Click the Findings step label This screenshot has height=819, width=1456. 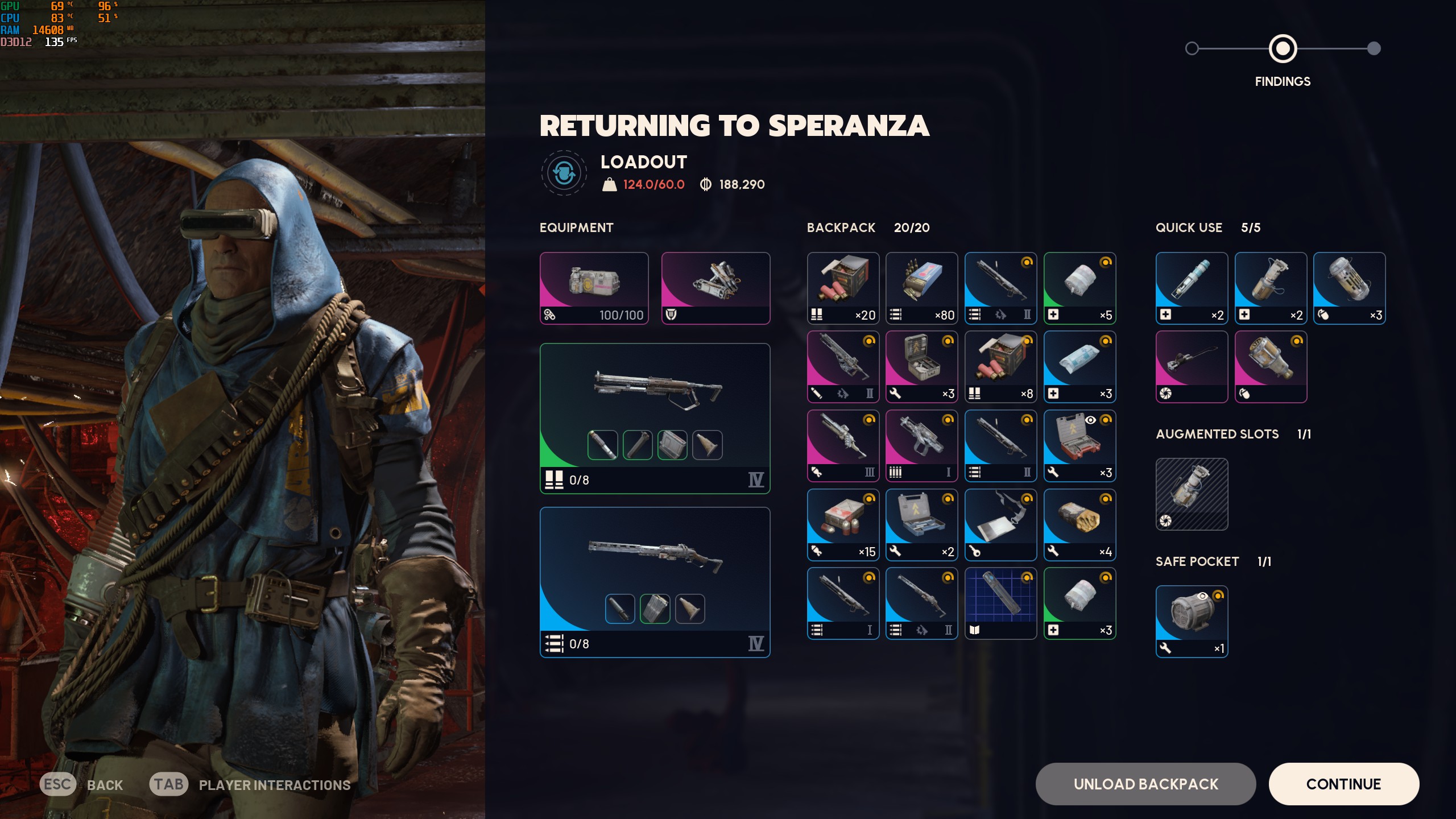click(x=1283, y=81)
